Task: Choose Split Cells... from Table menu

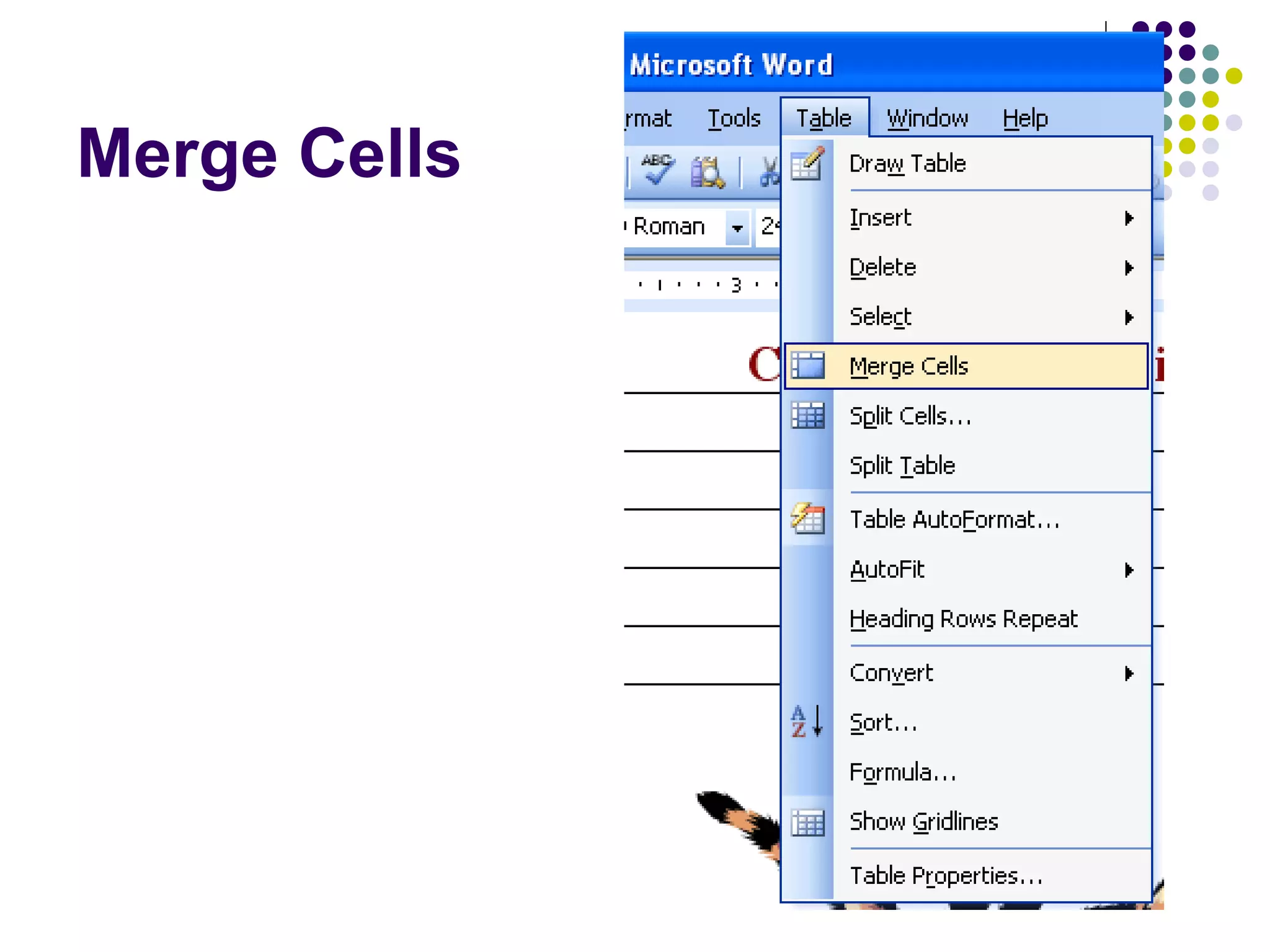Action: click(966, 415)
